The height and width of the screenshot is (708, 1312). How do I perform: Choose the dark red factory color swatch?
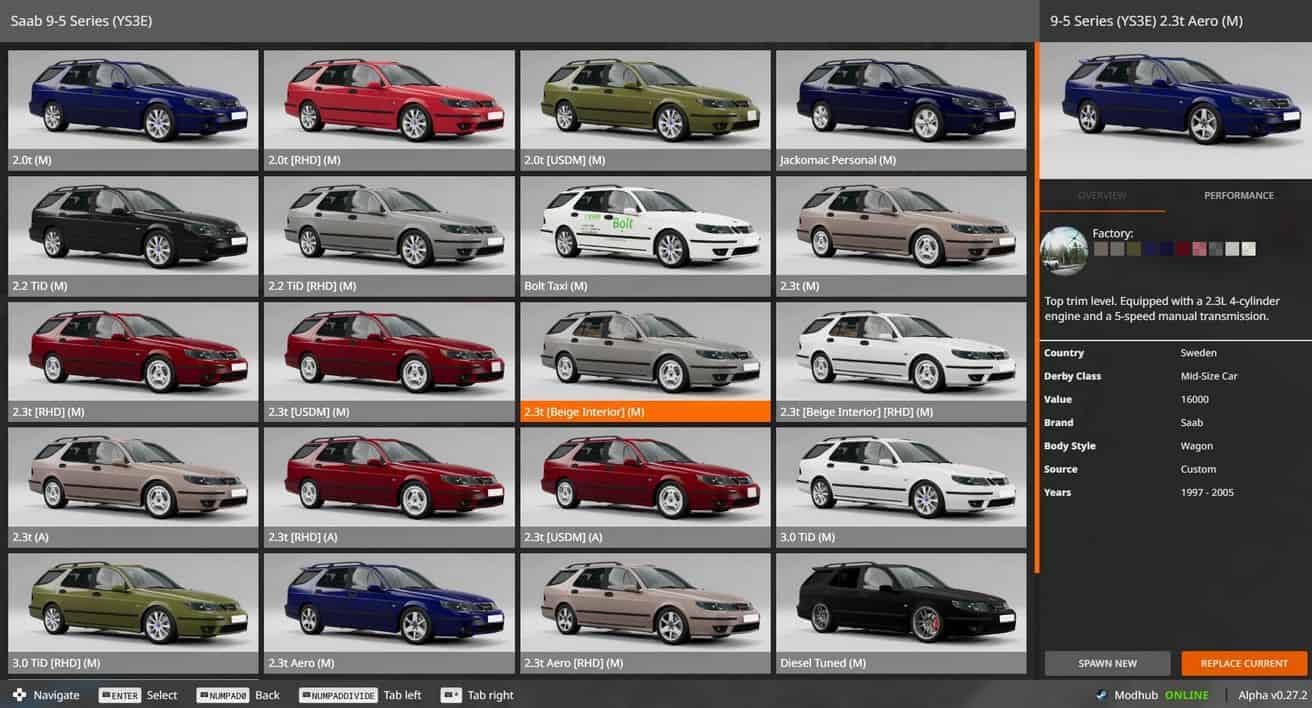point(1183,249)
